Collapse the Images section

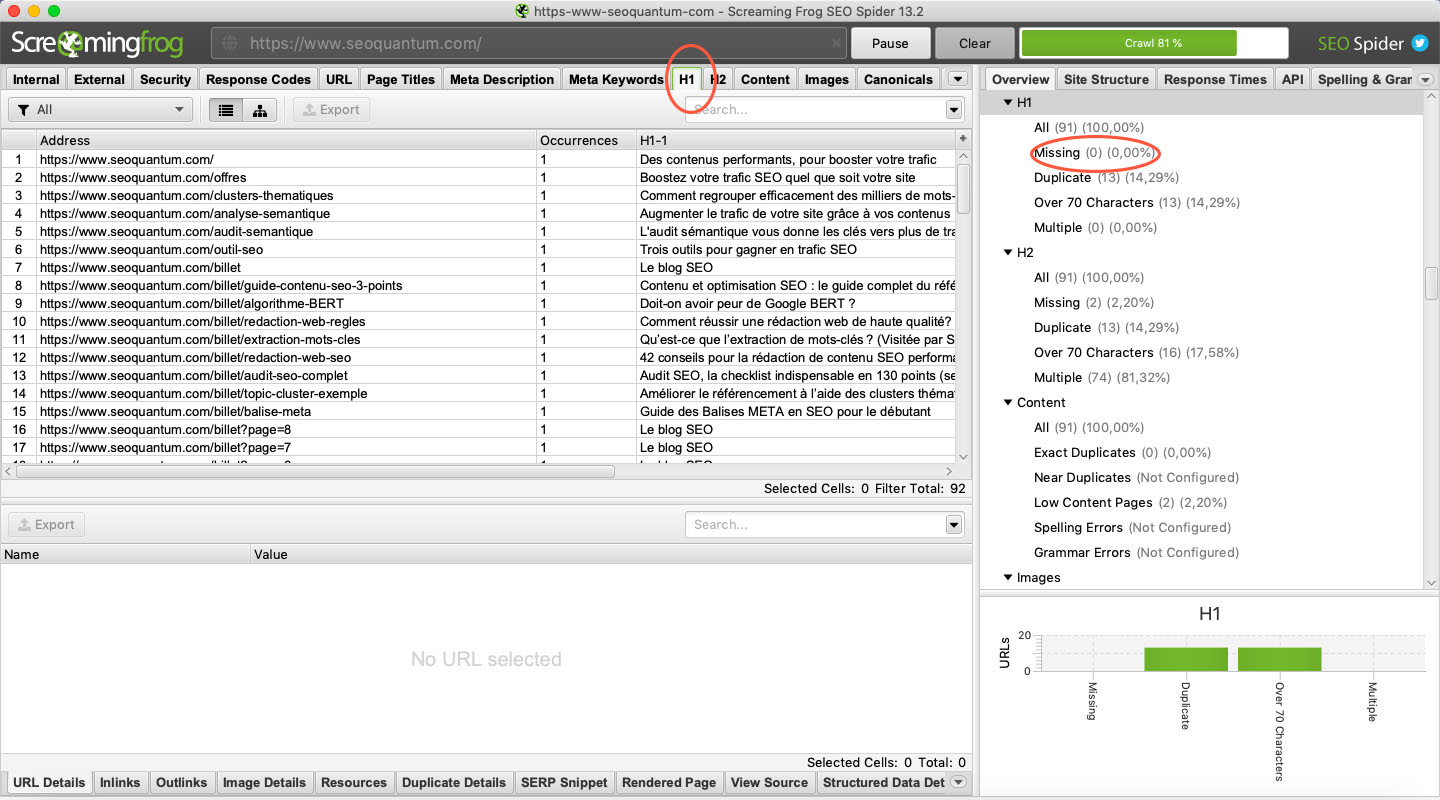[1008, 577]
